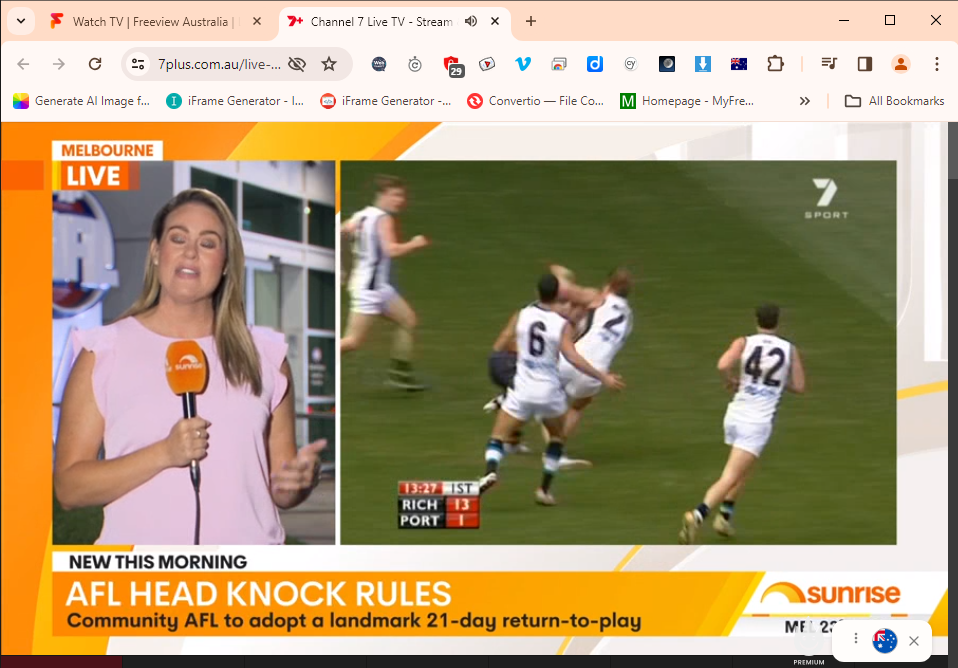Open the red-icon iFrame Generator bookmark

point(386,101)
